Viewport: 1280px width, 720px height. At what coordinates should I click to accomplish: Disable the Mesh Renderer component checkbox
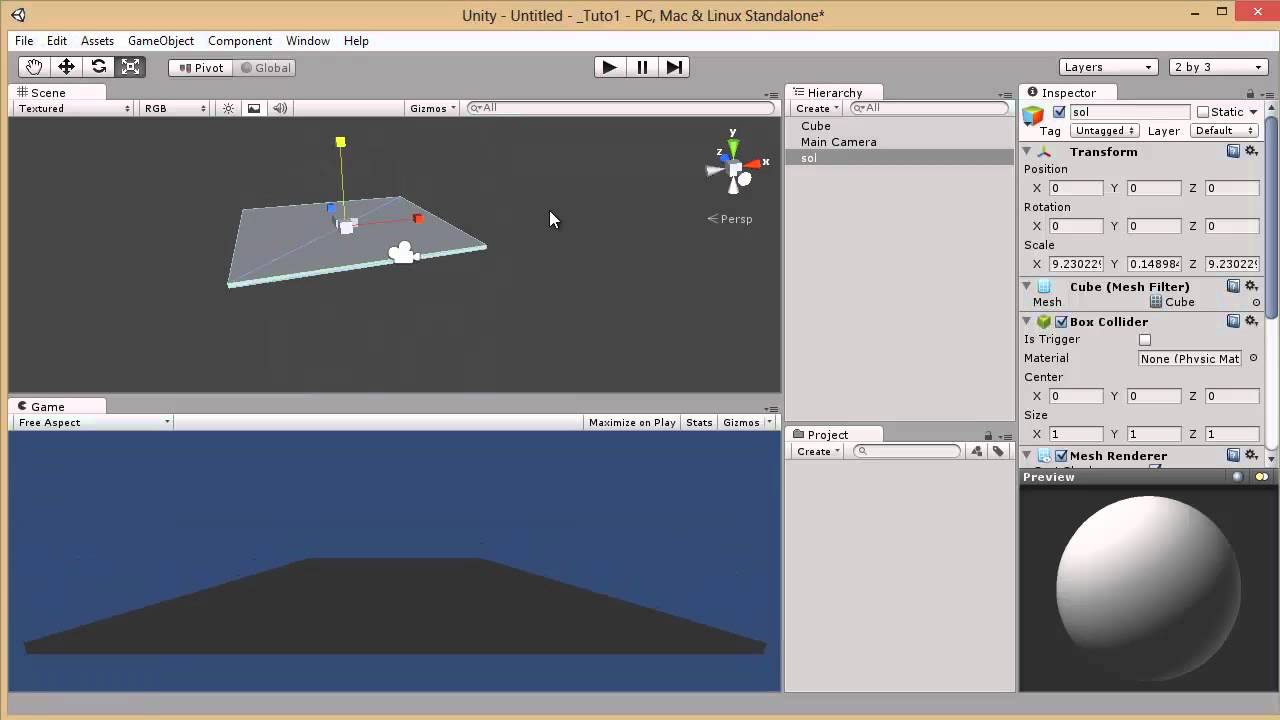1061,456
